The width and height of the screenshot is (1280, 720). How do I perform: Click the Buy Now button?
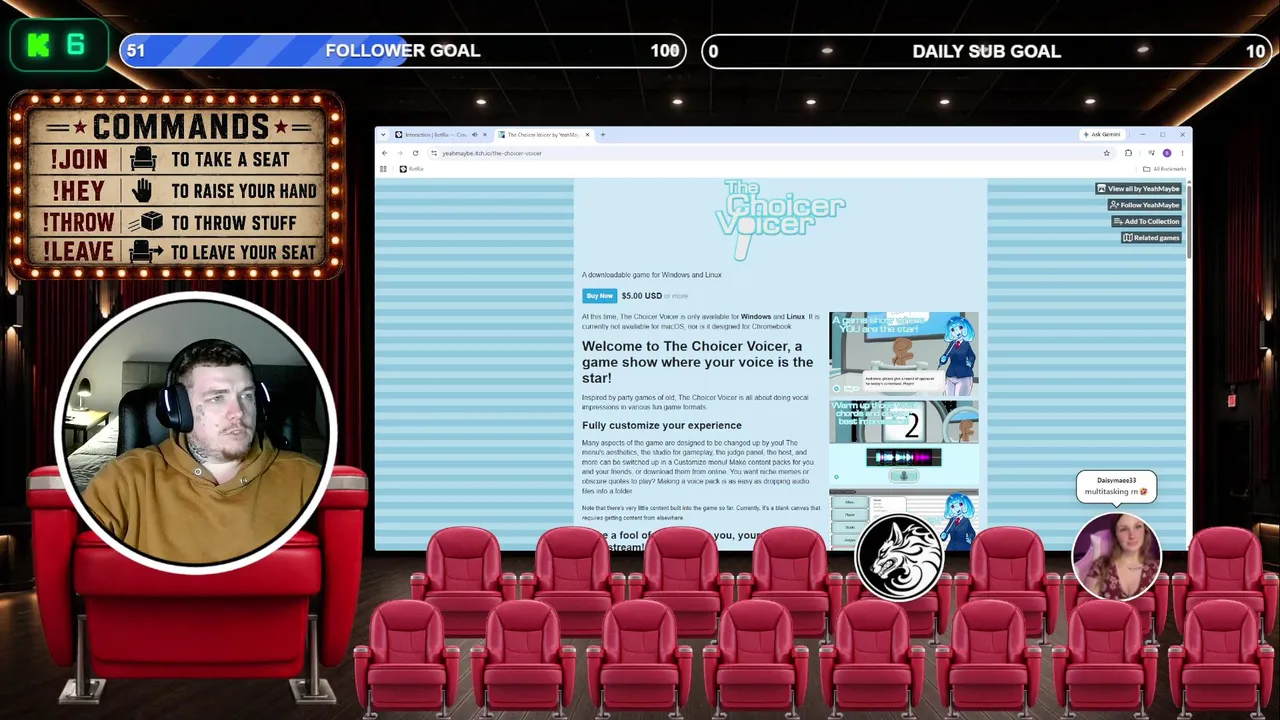(x=599, y=296)
